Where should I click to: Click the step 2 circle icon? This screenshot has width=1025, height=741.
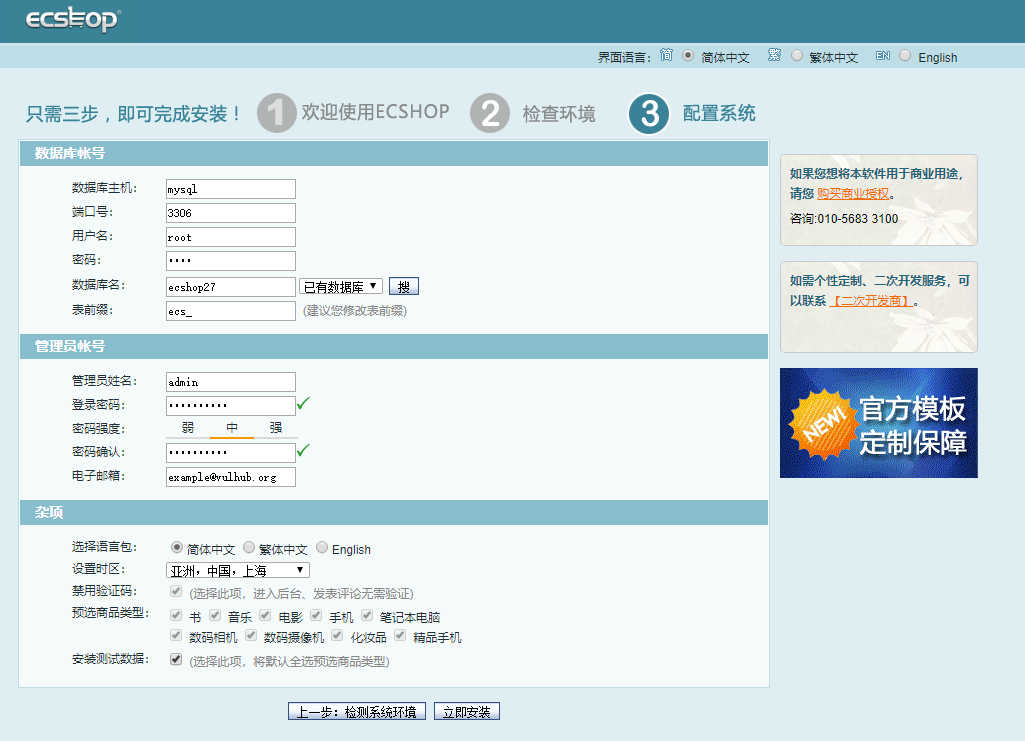click(490, 113)
